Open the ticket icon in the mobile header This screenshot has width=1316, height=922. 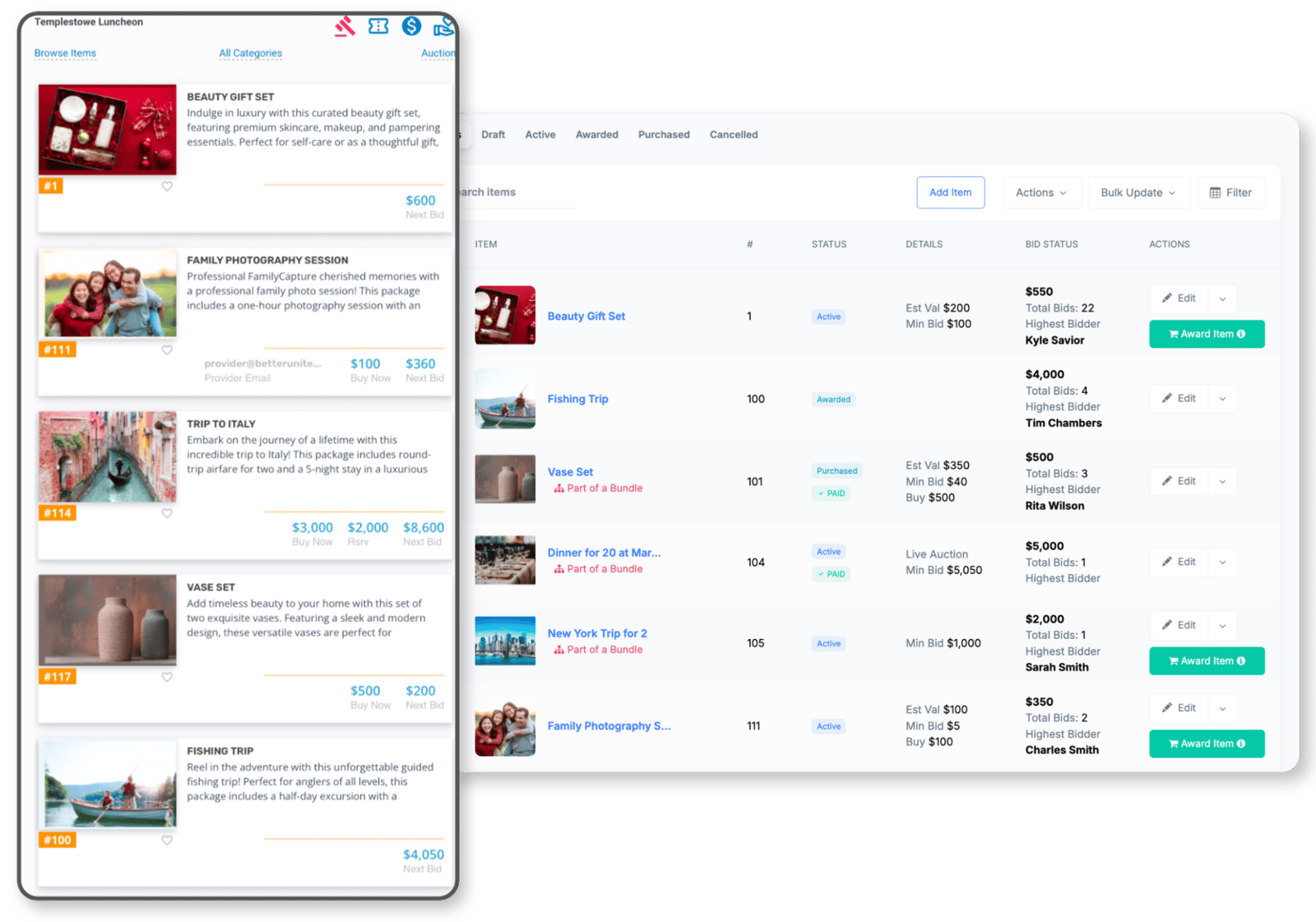[x=378, y=26]
